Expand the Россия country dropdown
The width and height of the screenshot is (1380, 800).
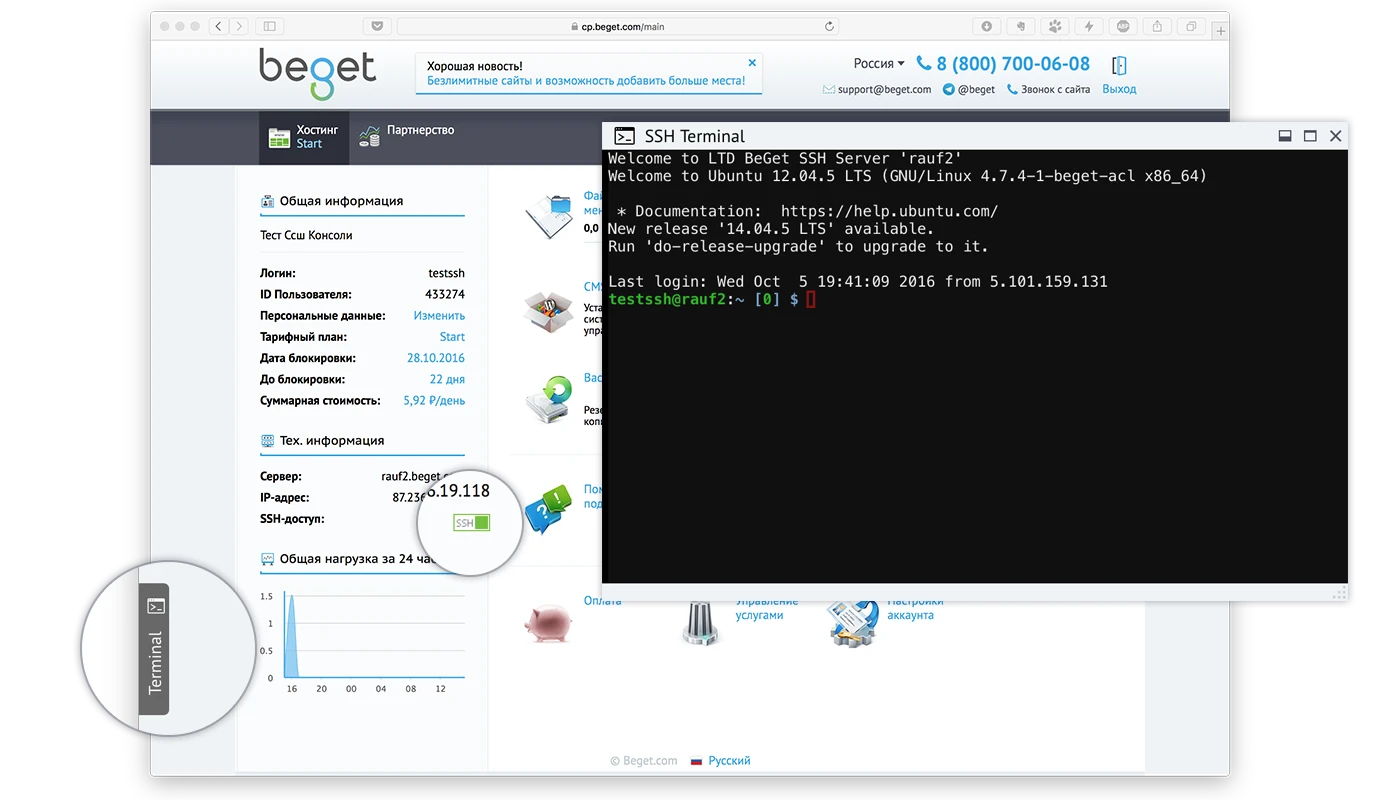tap(878, 64)
